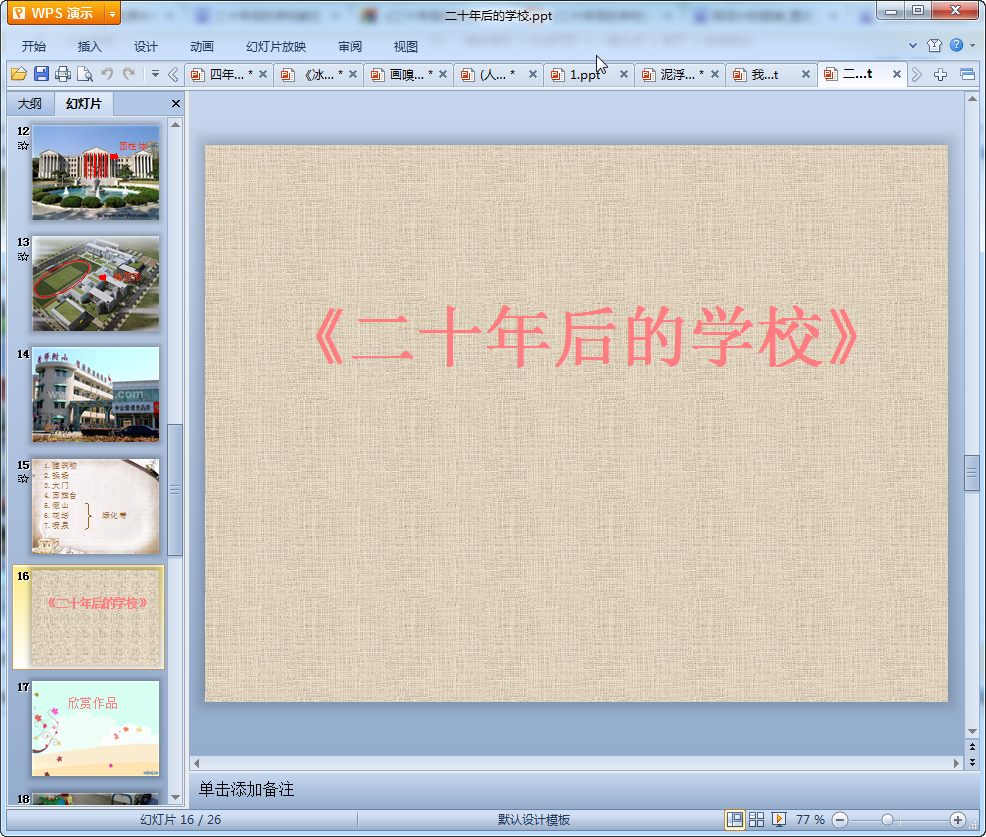The image size is (986, 837).
Task: Expand the dropdown arrow beside the help icon
Action: (x=973, y=45)
